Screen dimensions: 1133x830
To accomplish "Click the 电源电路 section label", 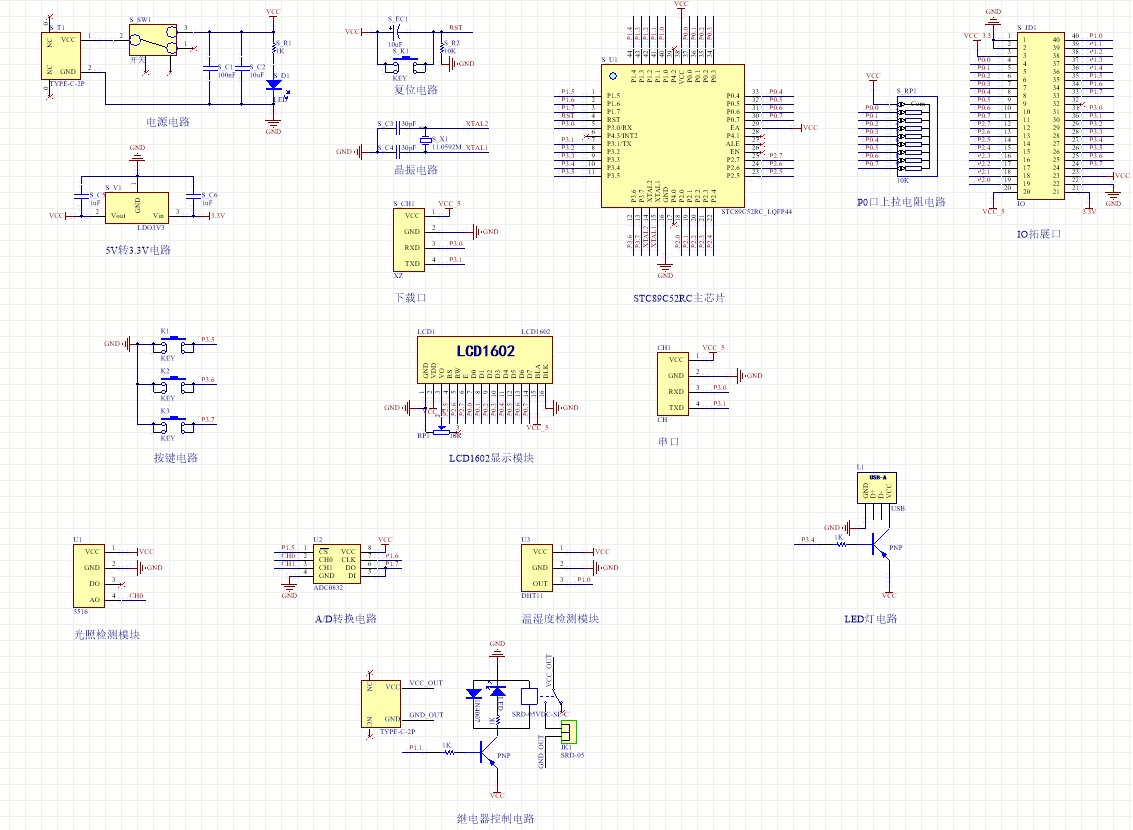I will 168,122.
